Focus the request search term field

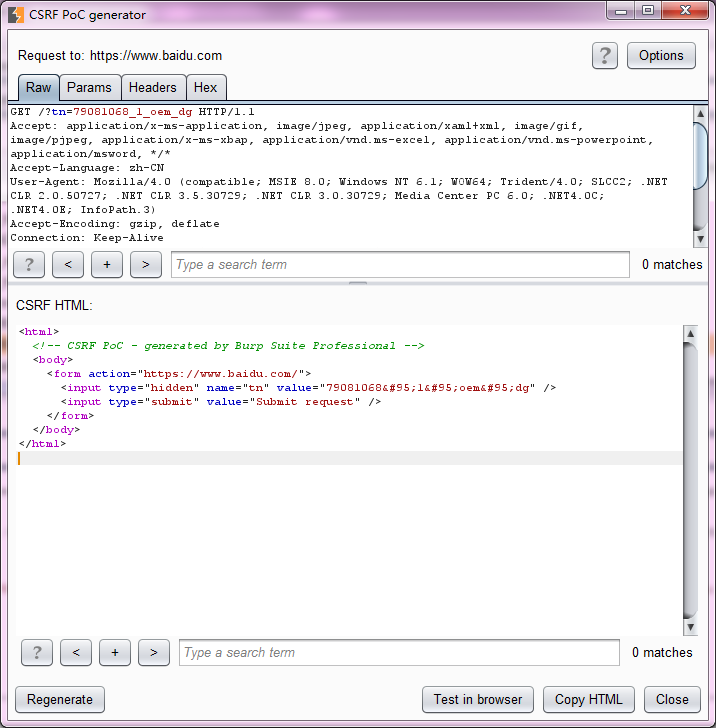point(400,265)
